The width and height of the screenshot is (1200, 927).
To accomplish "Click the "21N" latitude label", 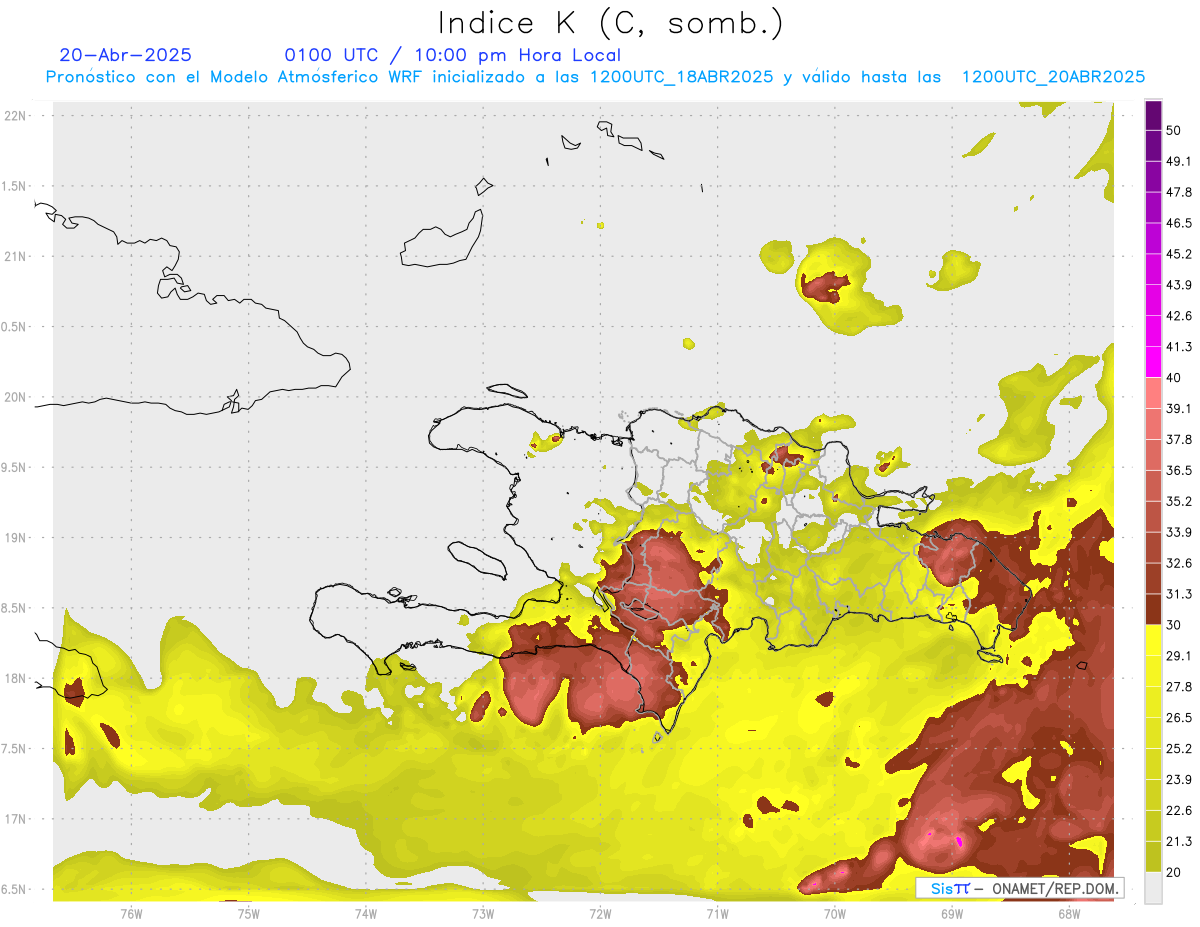I will pyautogui.click(x=16, y=256).
